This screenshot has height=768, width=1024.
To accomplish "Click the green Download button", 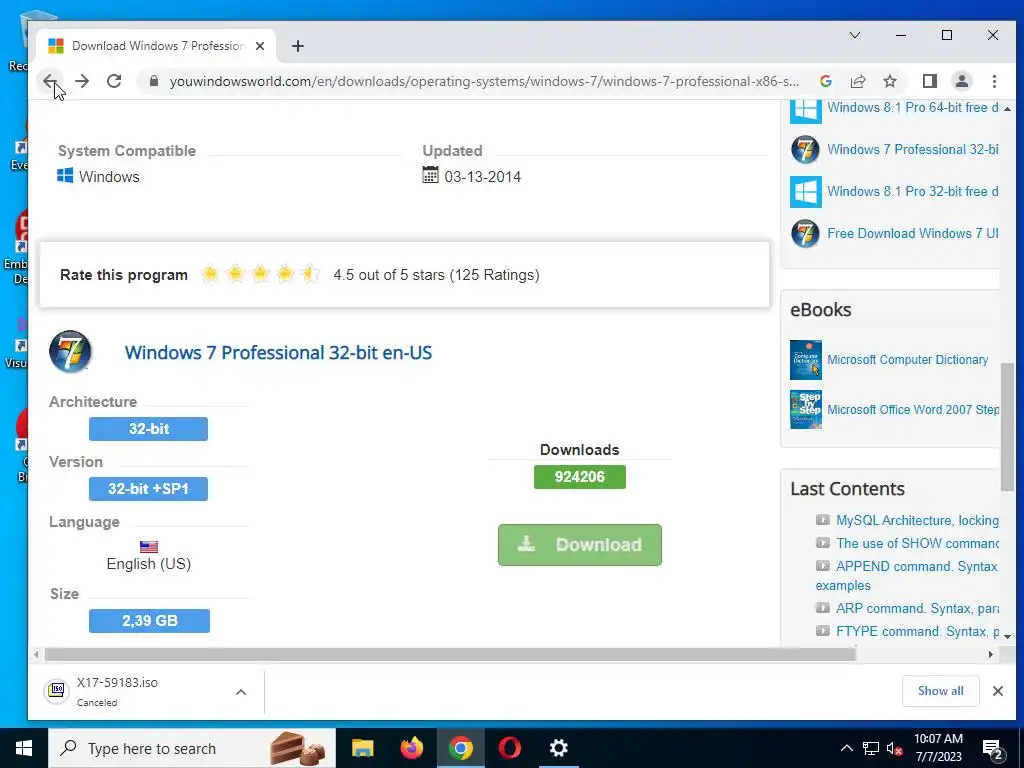I will 580,545.
